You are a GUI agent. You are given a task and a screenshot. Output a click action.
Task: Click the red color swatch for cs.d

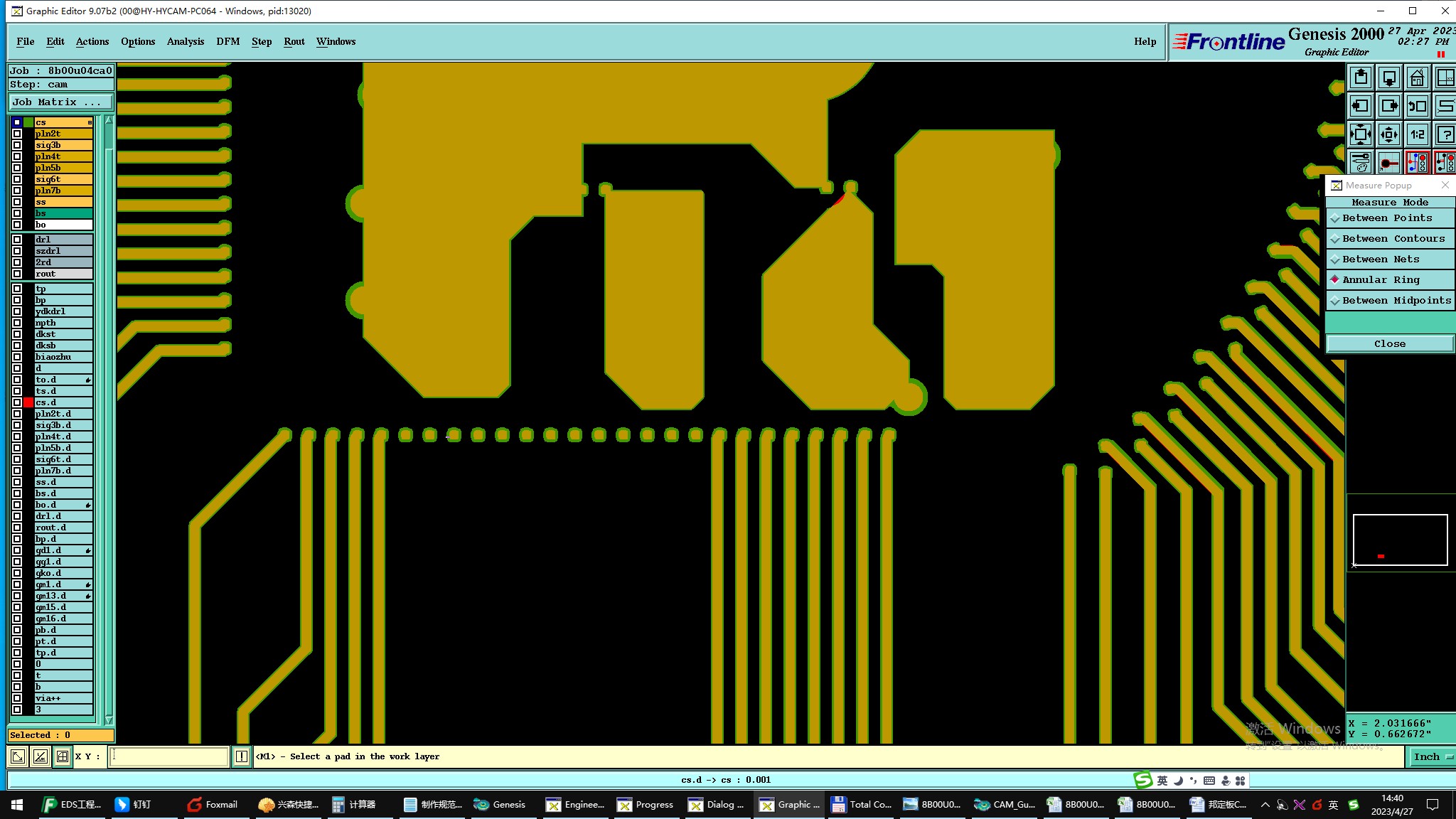(x=28, y=402)
